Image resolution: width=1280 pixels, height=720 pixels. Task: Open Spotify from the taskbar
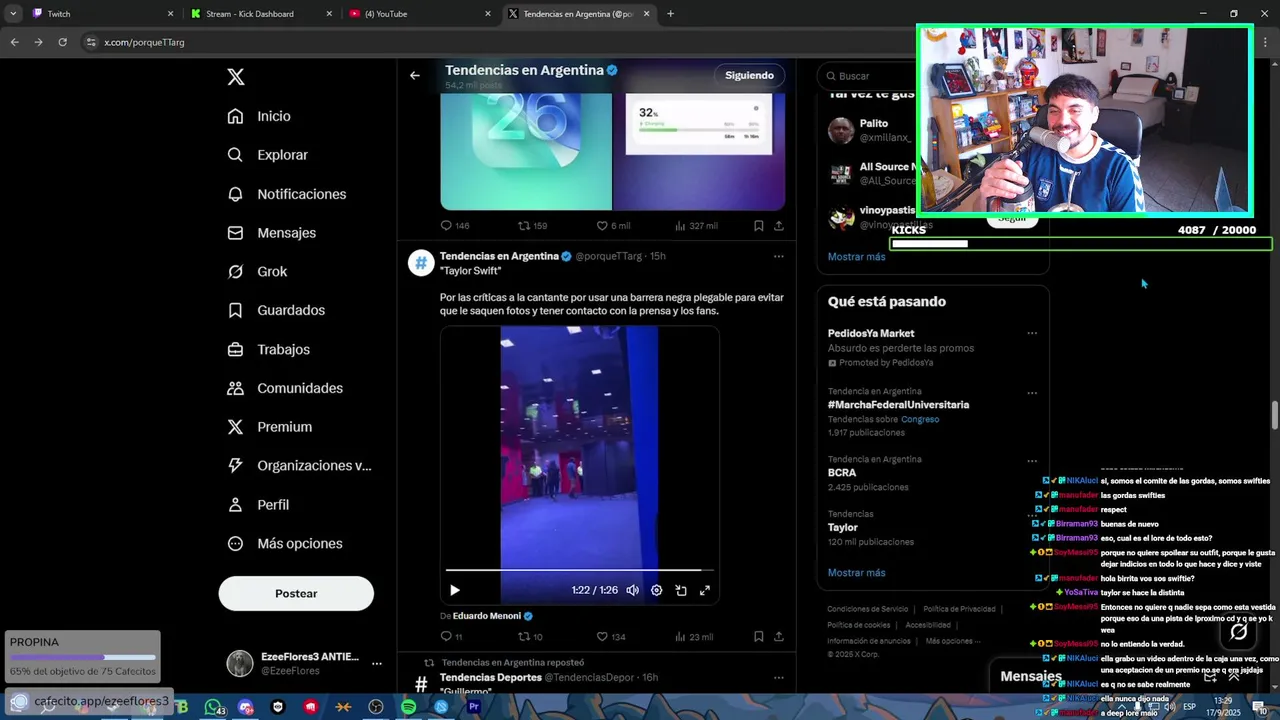pos(408,707)
